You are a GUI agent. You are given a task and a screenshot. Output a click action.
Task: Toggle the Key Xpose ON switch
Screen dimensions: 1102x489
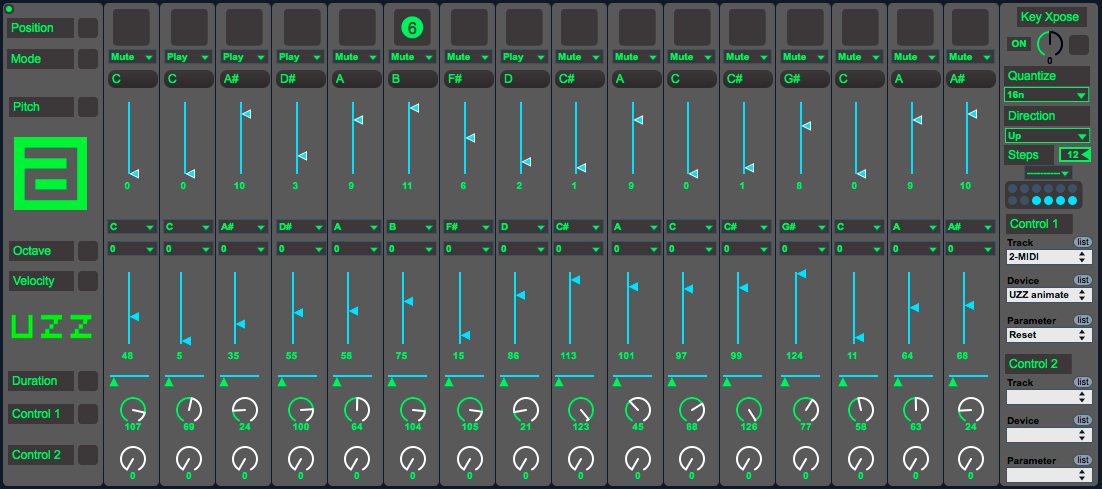coord(1019,44)
